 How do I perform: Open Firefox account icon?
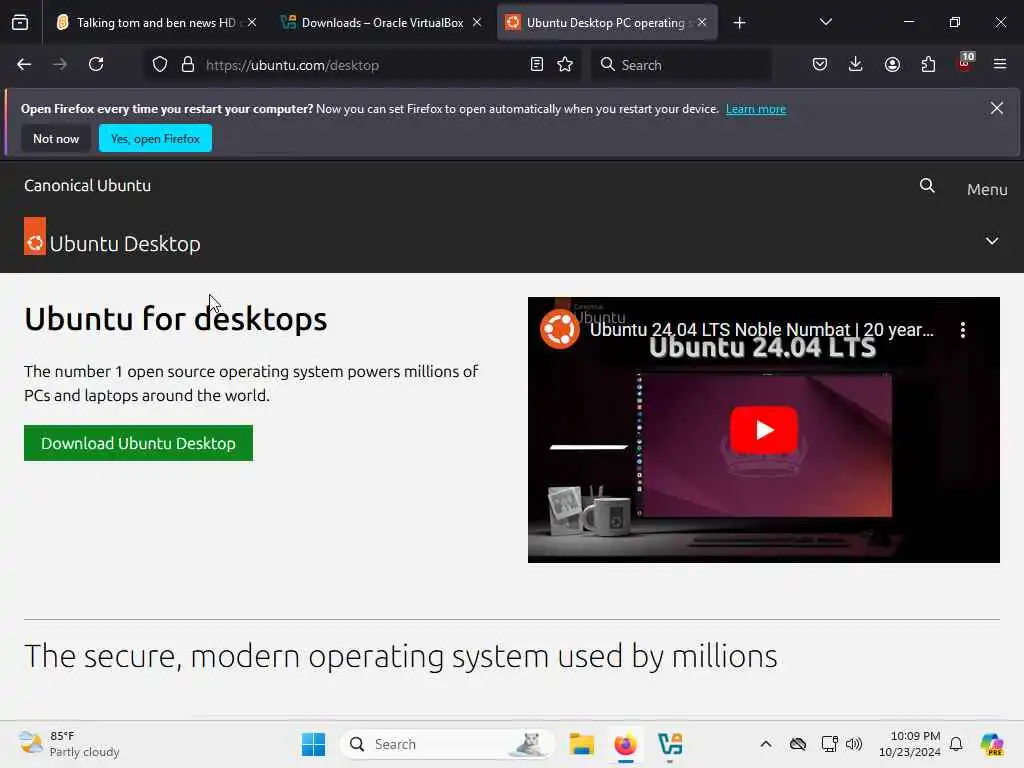click(892, 65)
